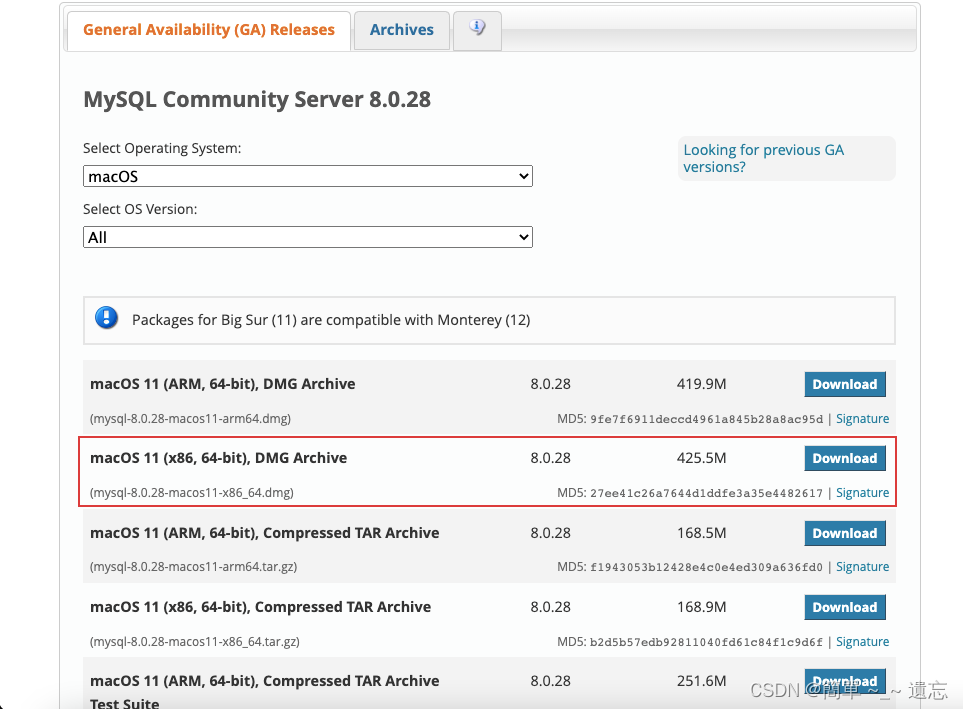Viewport: 963px width, 709px height.
Task: Download macOS 11 ARM Compressed TAR Archive 168.5M
Action: point(845,533)
